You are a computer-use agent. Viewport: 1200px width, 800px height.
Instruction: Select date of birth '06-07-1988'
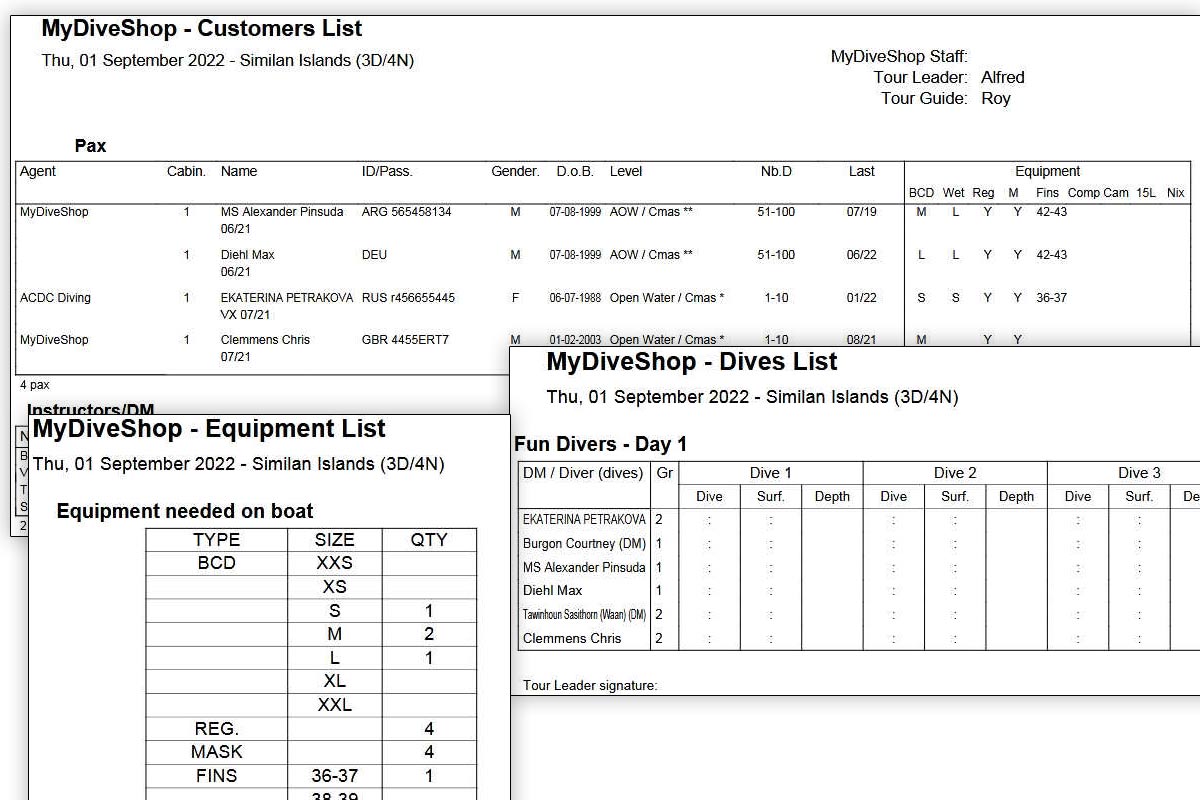pyautogui.click(x=575, y=298)
